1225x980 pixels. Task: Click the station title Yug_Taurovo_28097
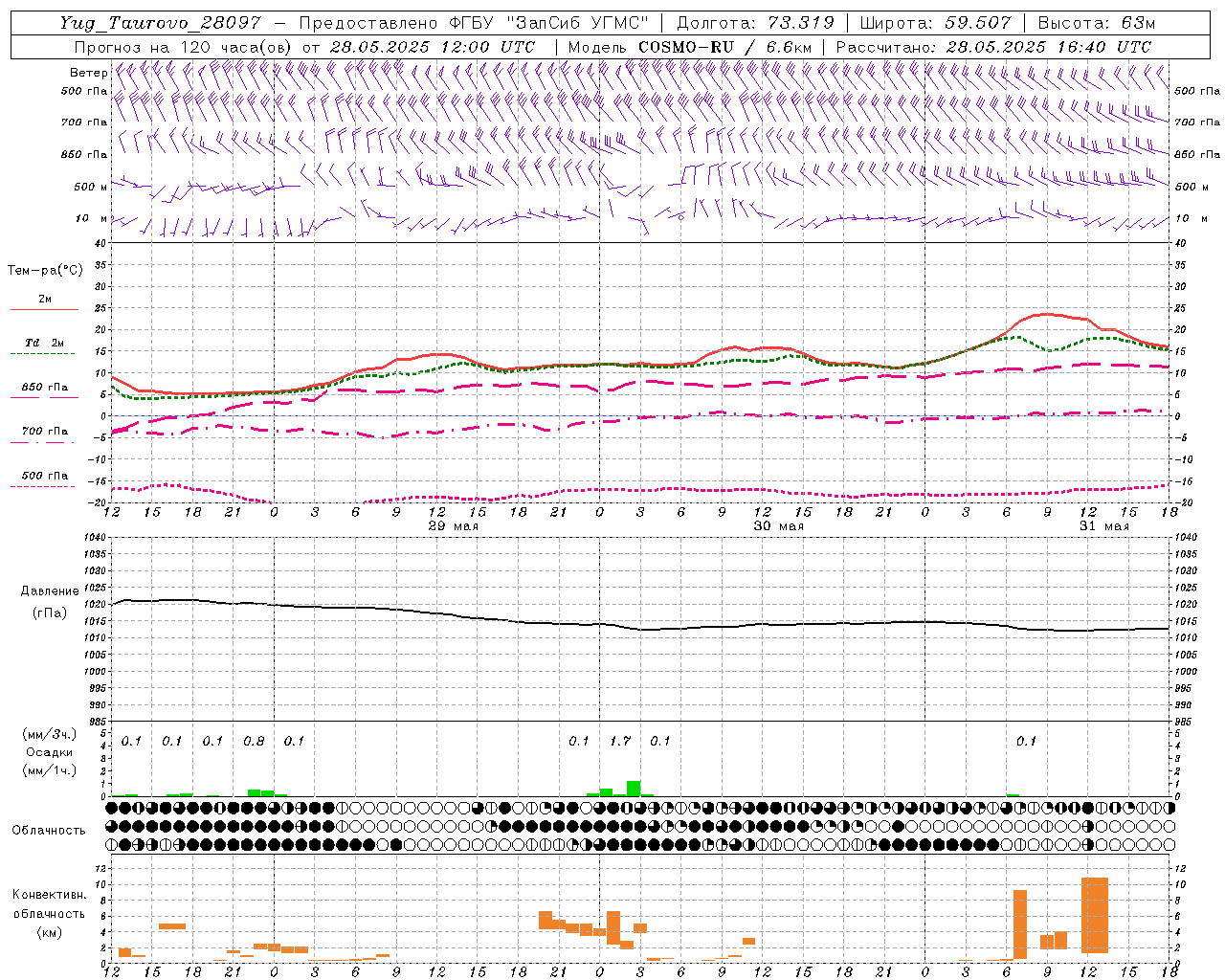pos(160,23)
